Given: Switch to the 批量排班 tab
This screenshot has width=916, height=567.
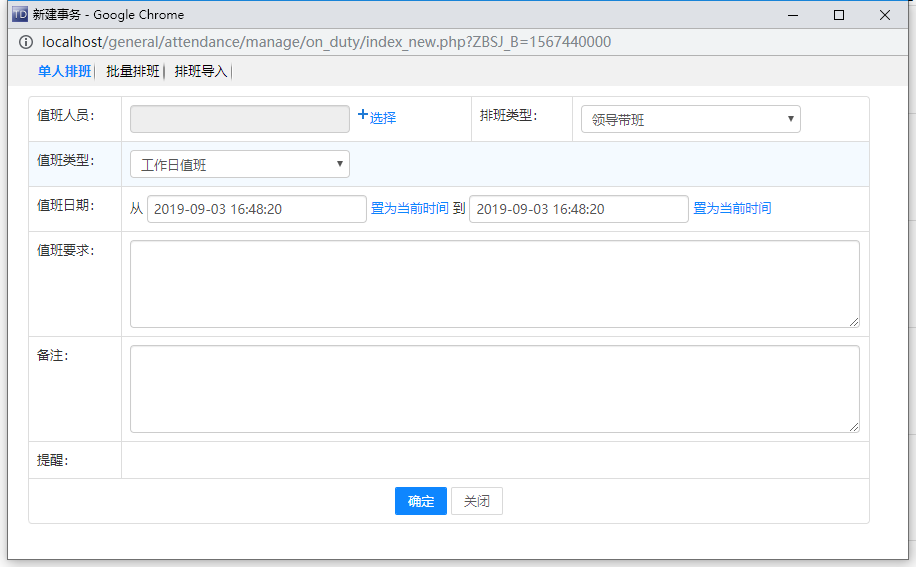Looking at the screenshot, I should 132,71.
